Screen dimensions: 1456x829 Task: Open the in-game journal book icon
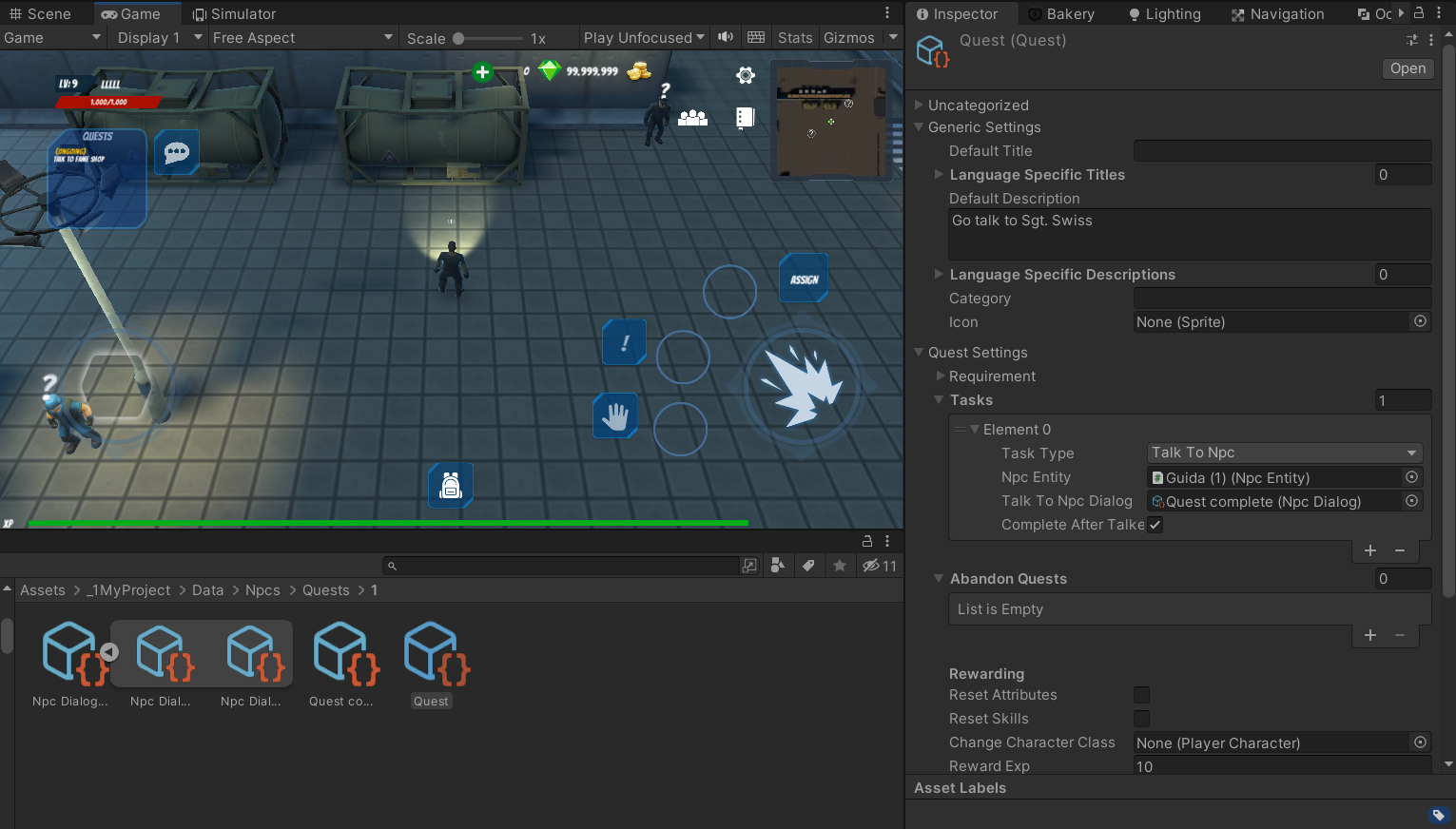click(746, 117)
